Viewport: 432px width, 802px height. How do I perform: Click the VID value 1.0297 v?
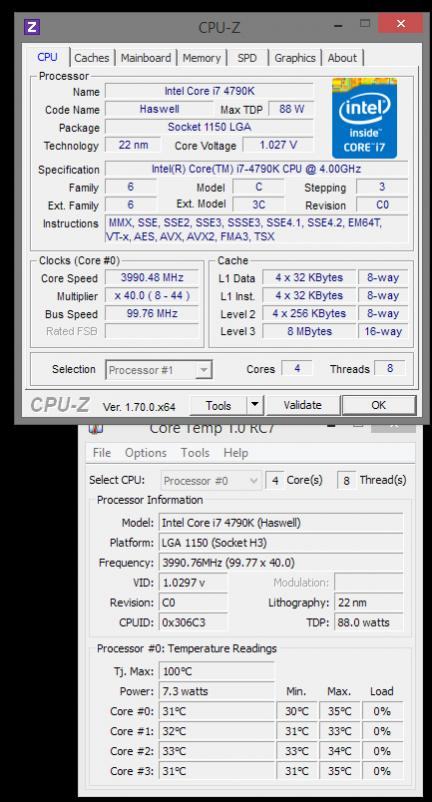click(193, 583)
